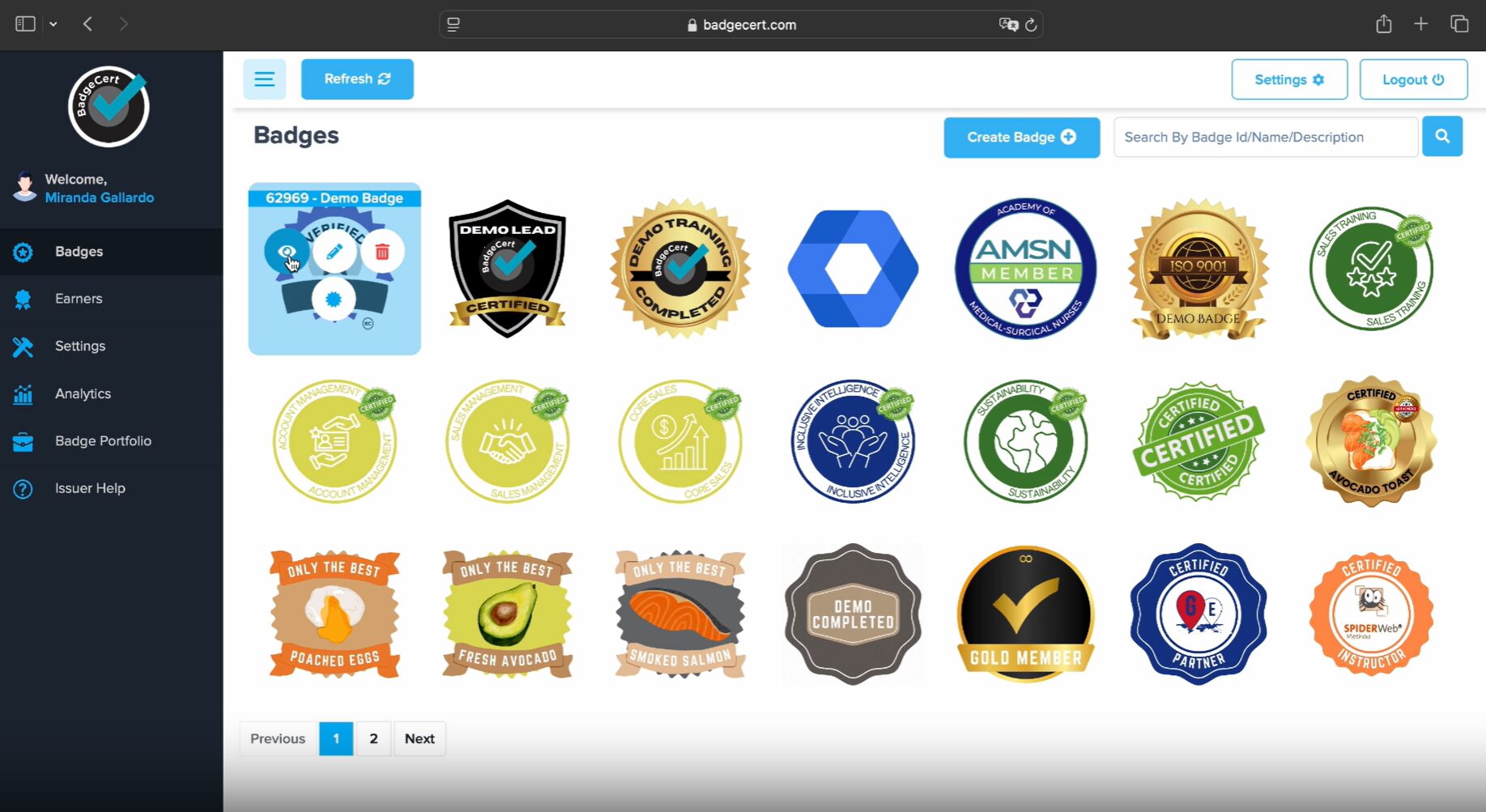1486x812 pixels.
Task: Click the blue seal icon on Demo Badge
Action: 334,300
